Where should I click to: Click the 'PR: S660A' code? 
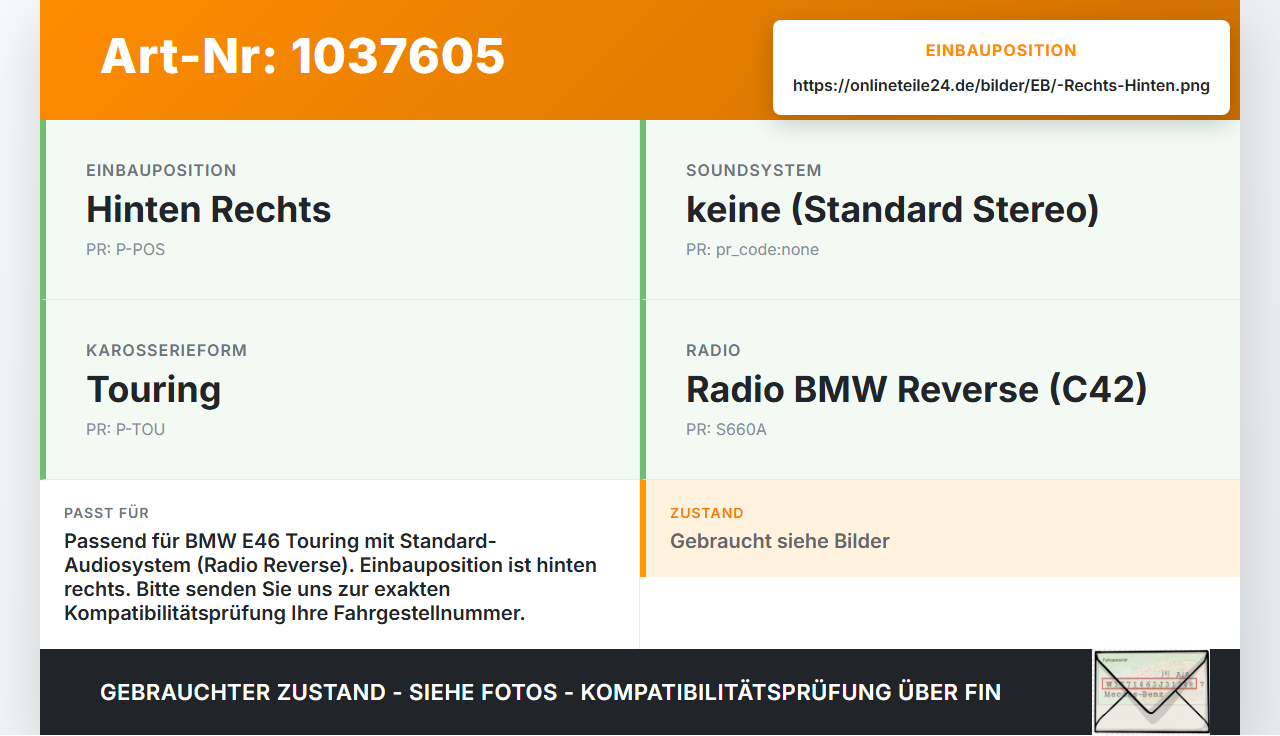pos(727,429)
